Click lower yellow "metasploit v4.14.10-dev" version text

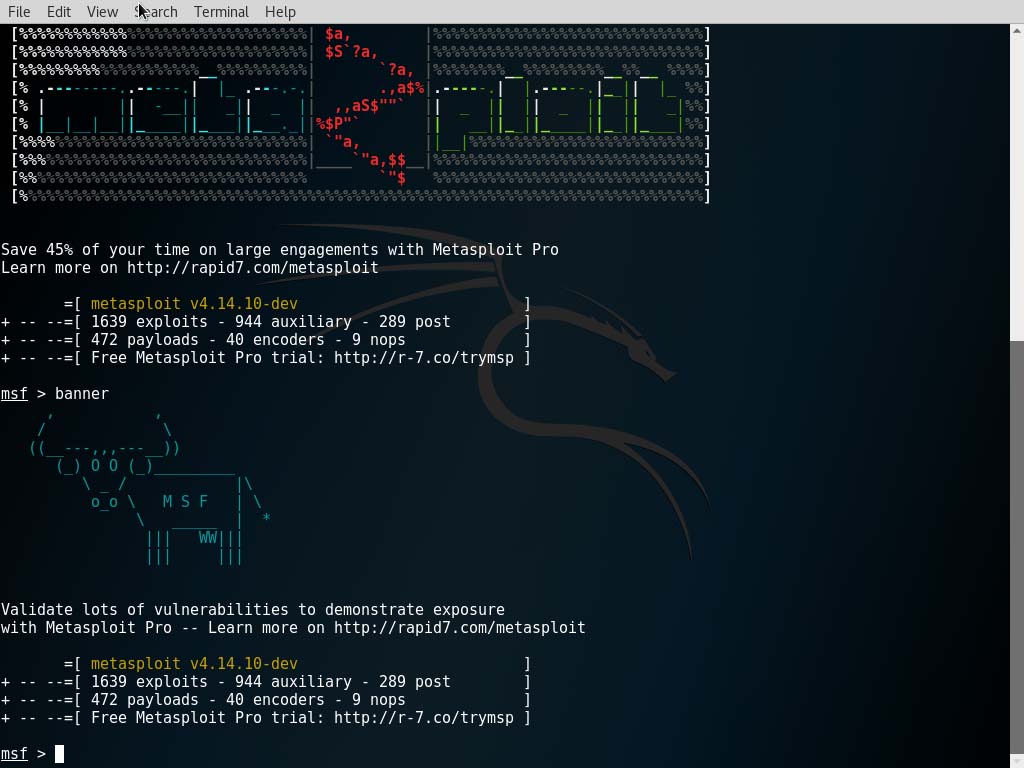194,664
